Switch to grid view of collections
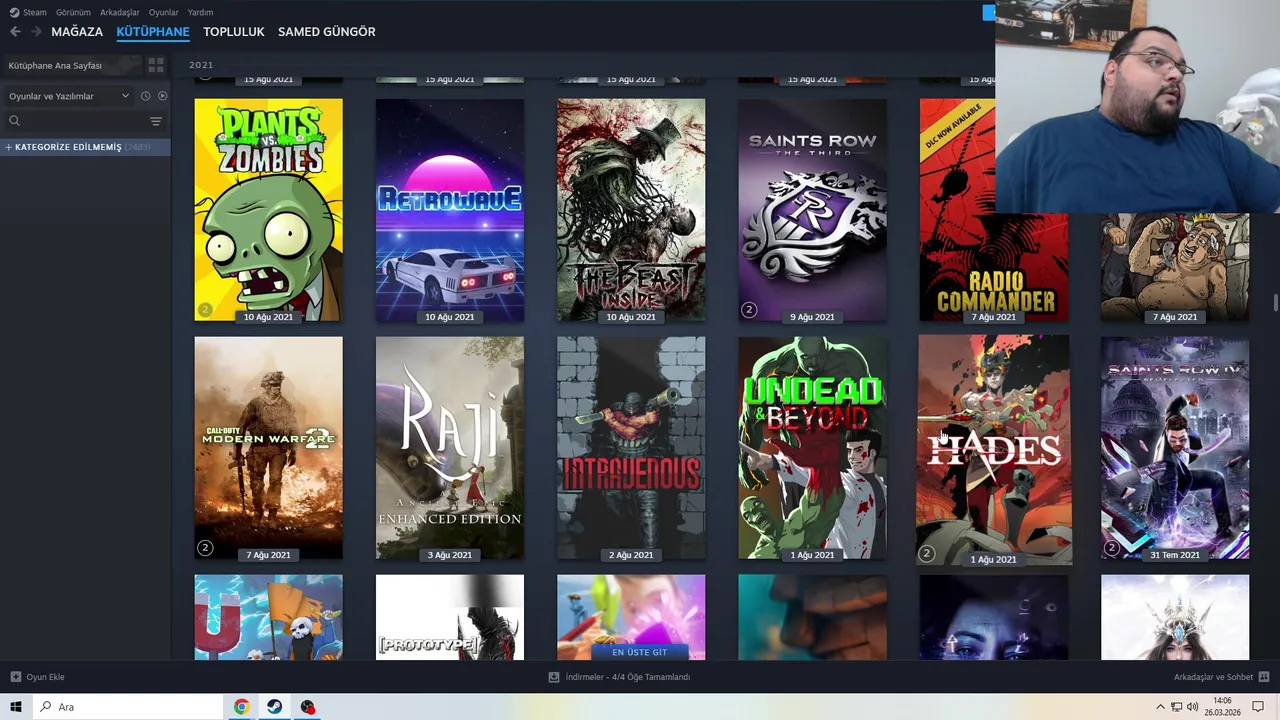This screenshot has height=720, width=1280. pyautogui.click(x=156, y=65)
